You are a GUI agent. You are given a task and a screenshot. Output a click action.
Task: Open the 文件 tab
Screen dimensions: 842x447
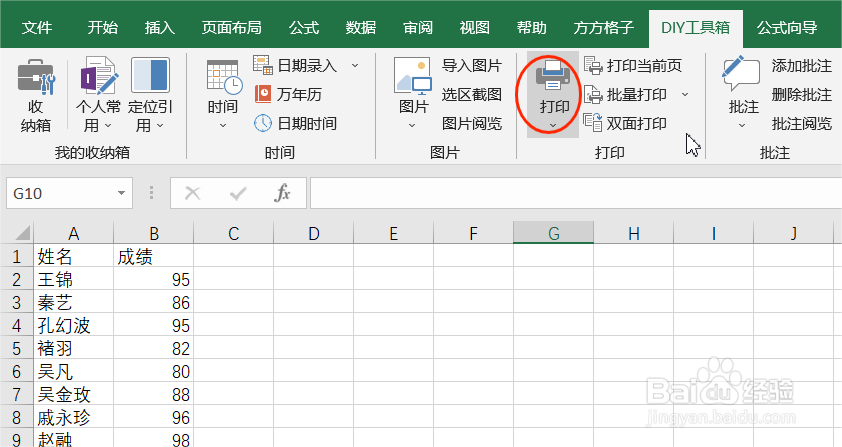tap(37, 27)
